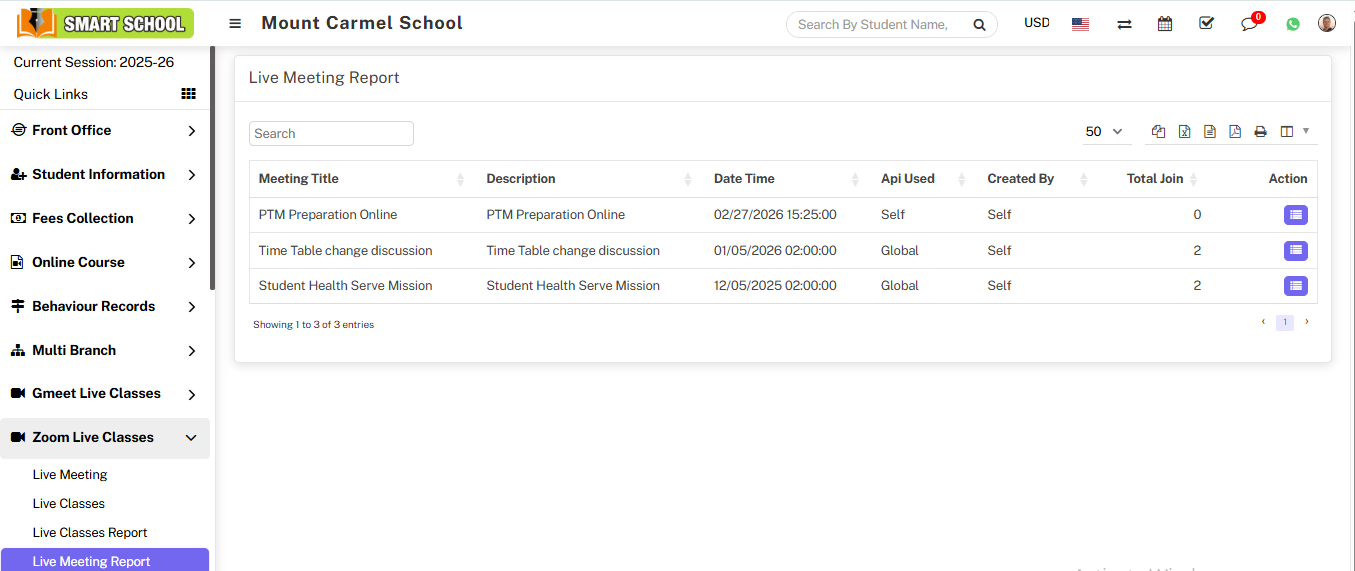Image resolution: width=1355 pixels, height=571 pixels.
Task: Open the chat notifications icon
Action: coord(1249,24)
